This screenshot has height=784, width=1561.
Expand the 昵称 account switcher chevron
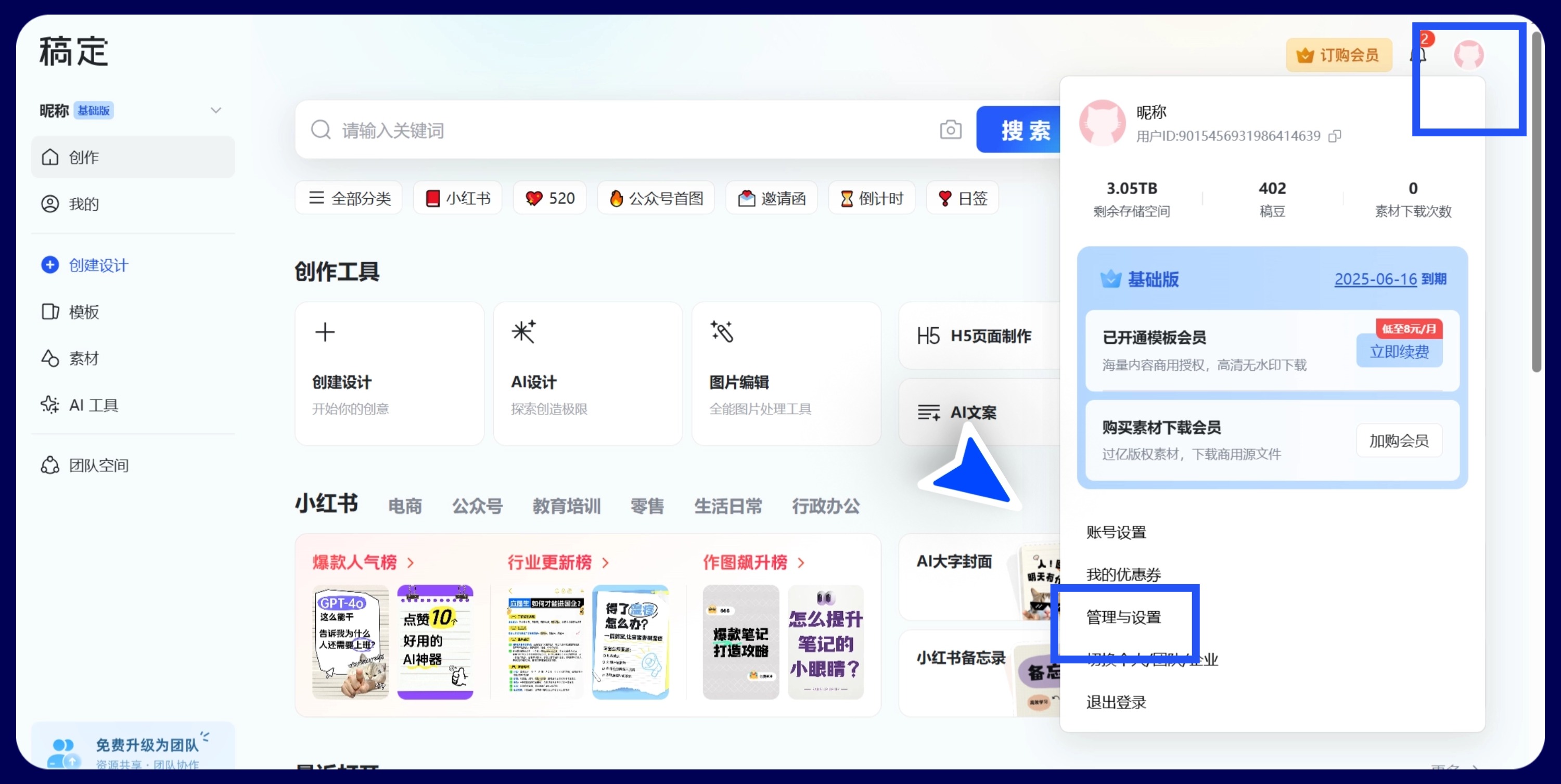click(x=216, y=110)
